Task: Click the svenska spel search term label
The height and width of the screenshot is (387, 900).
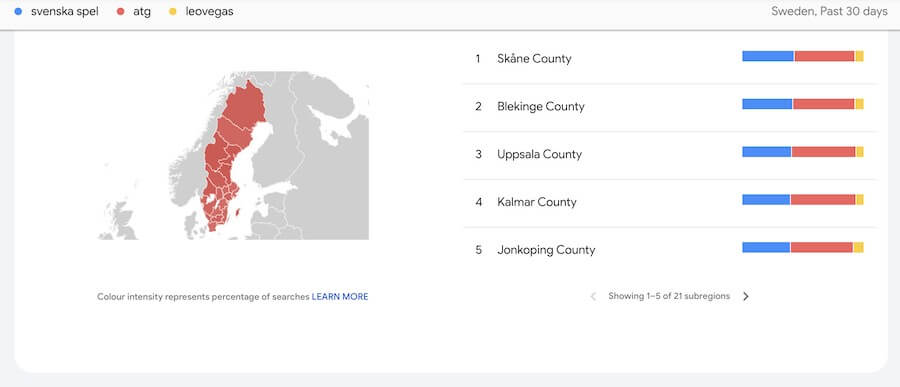Action: [64, 11]
